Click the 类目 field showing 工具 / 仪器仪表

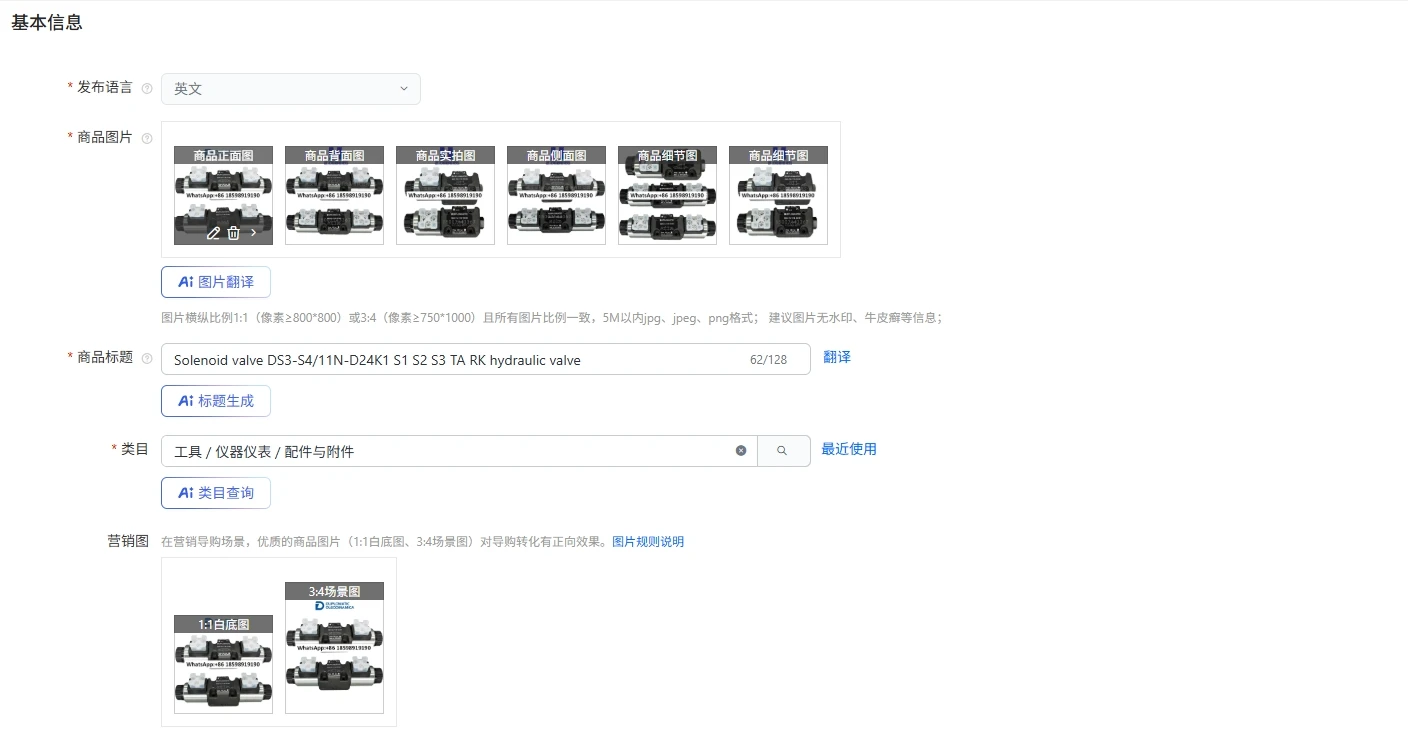[x=459, y=451]
